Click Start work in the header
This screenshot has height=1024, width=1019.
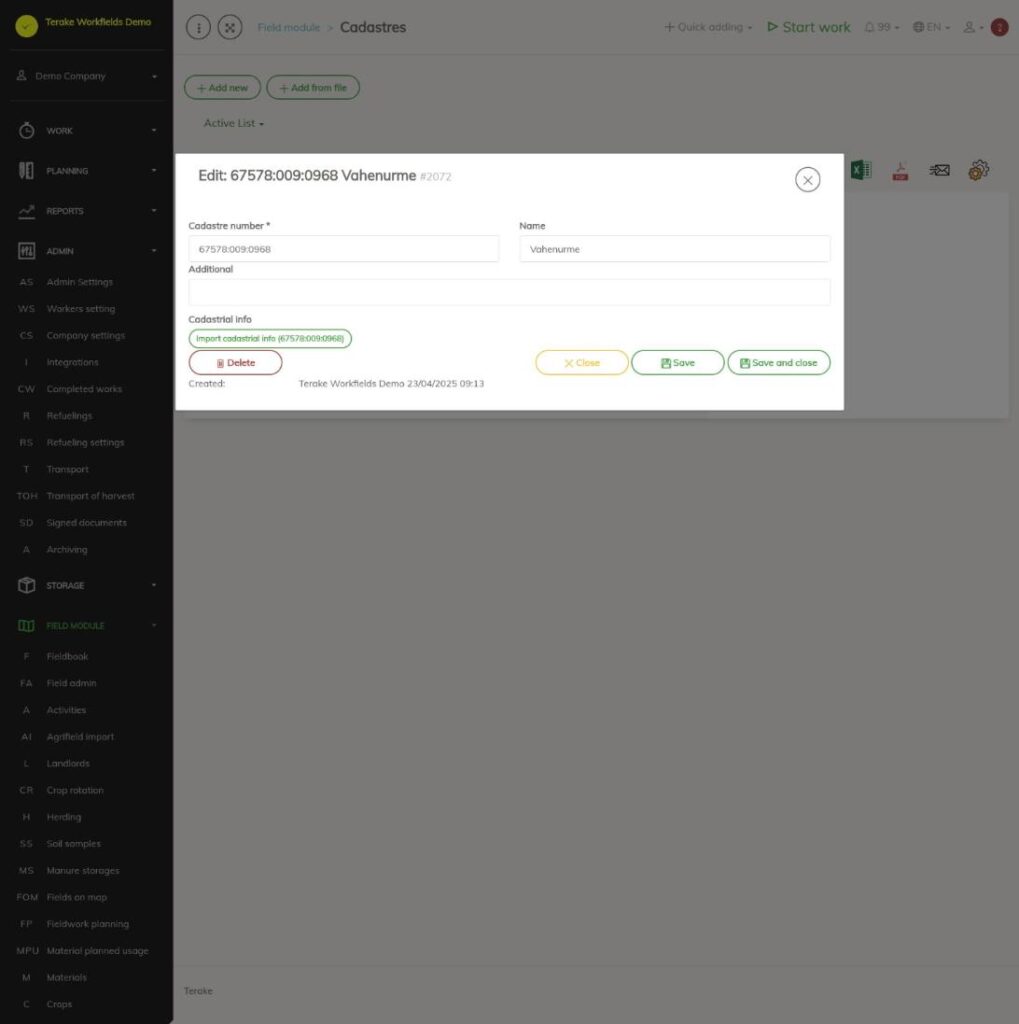[809, 27]
